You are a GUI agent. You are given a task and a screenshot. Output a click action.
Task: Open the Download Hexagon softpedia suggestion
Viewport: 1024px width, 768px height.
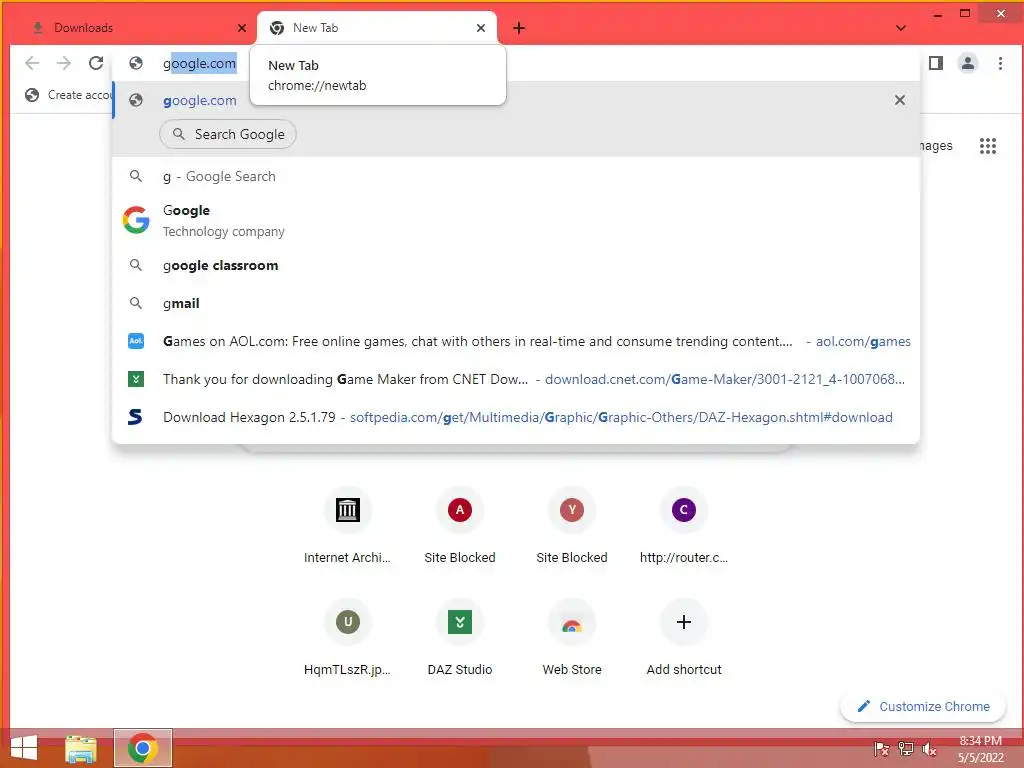tap(516, 417)
